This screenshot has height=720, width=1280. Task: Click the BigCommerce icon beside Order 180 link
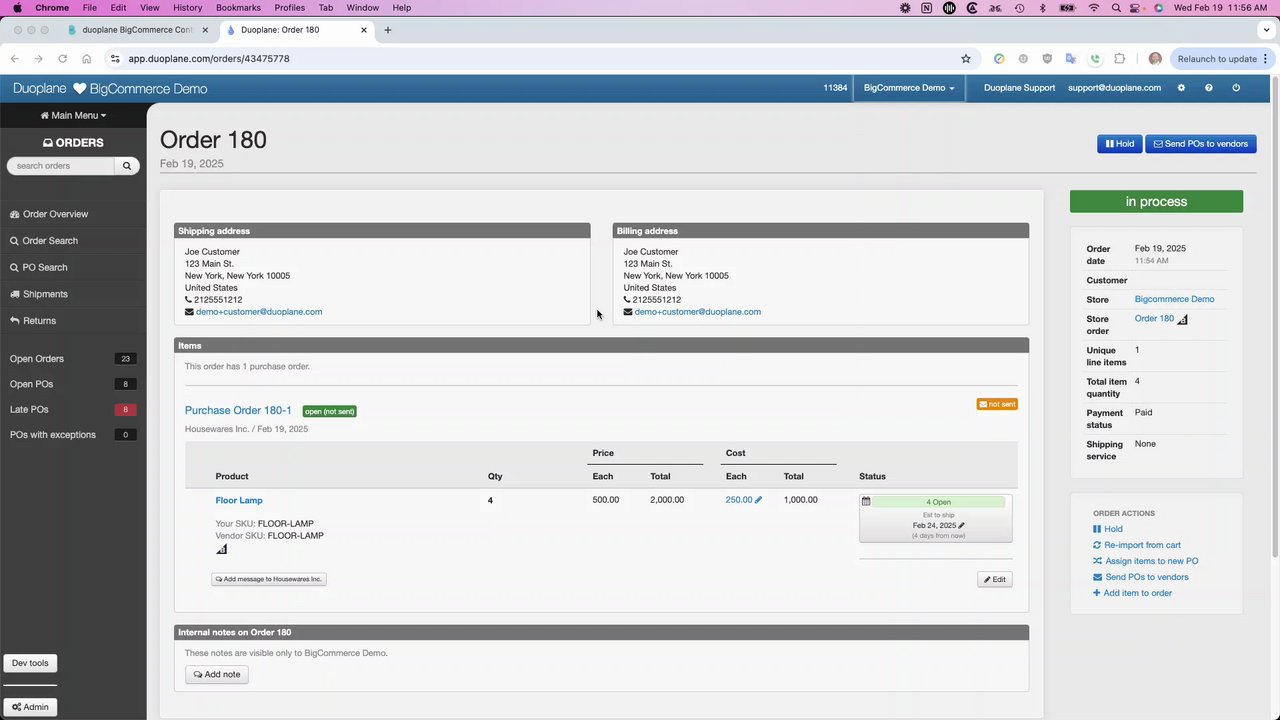point(1182,320)
